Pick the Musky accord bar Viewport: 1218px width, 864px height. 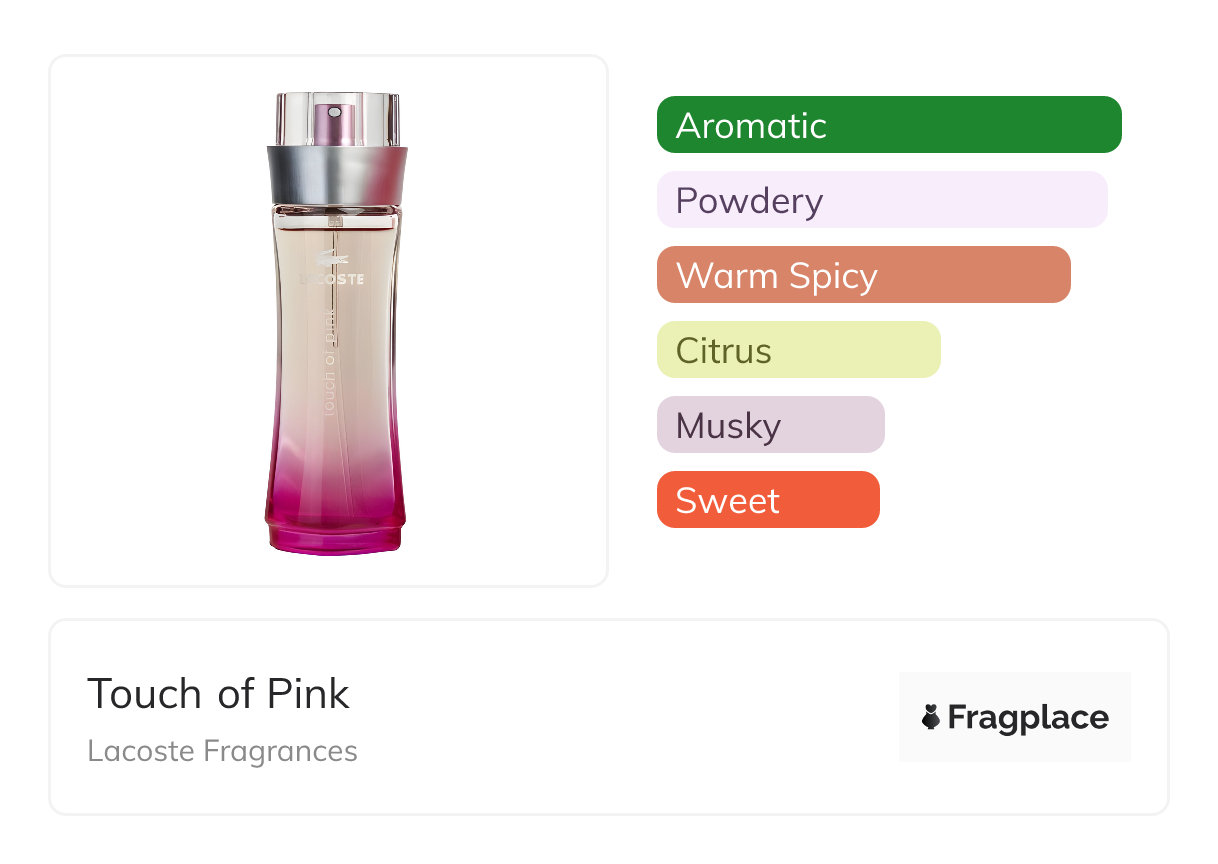pos(770,425)
